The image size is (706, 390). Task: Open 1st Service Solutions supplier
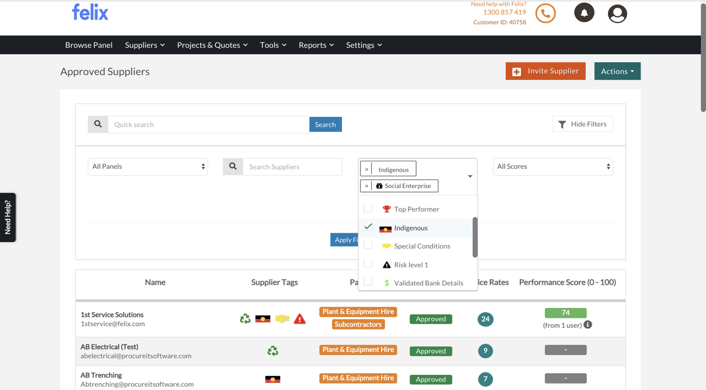click(x=112, y=314)
